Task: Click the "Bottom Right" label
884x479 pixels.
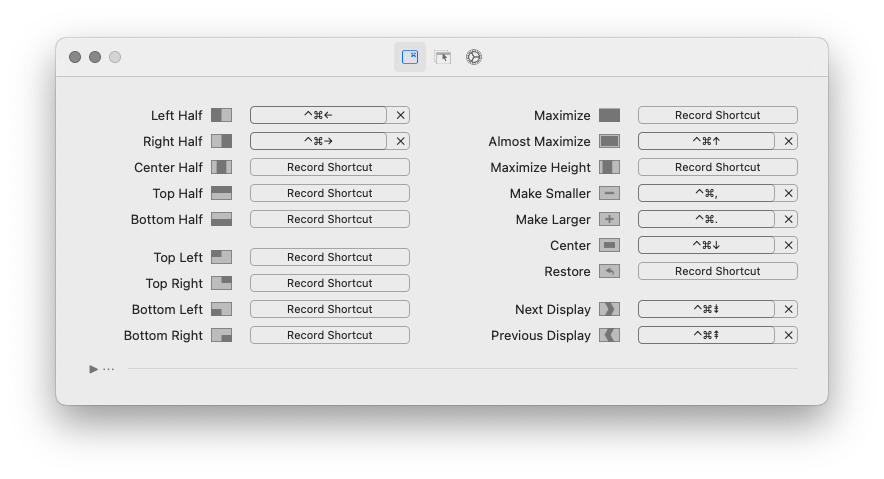Action: (x=163, y=335)
